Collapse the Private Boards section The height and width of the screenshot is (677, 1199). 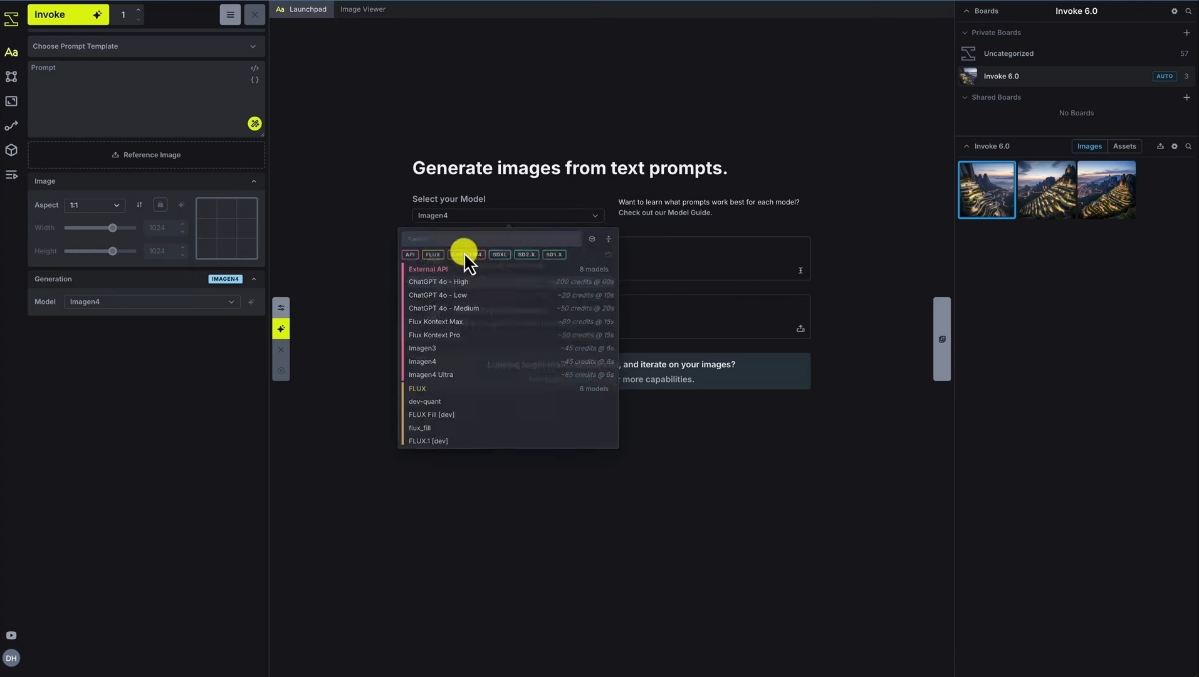pyautogui.click(x=966, y=33)
